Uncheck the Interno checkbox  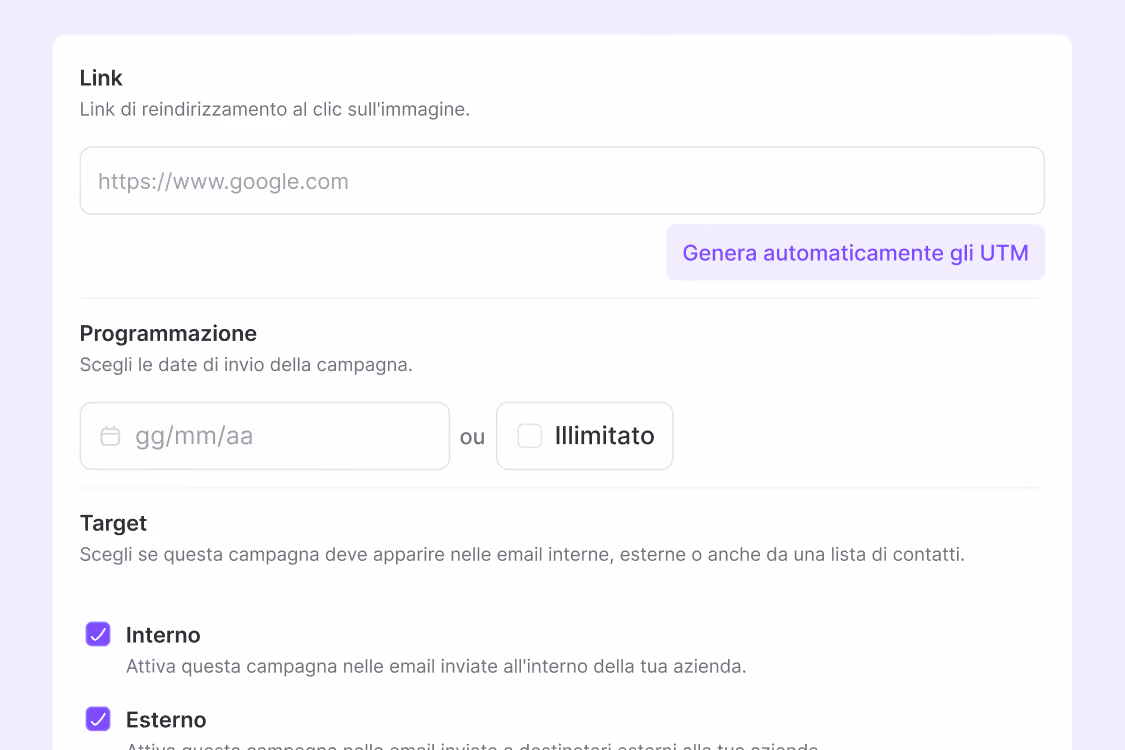pos(98,634)
